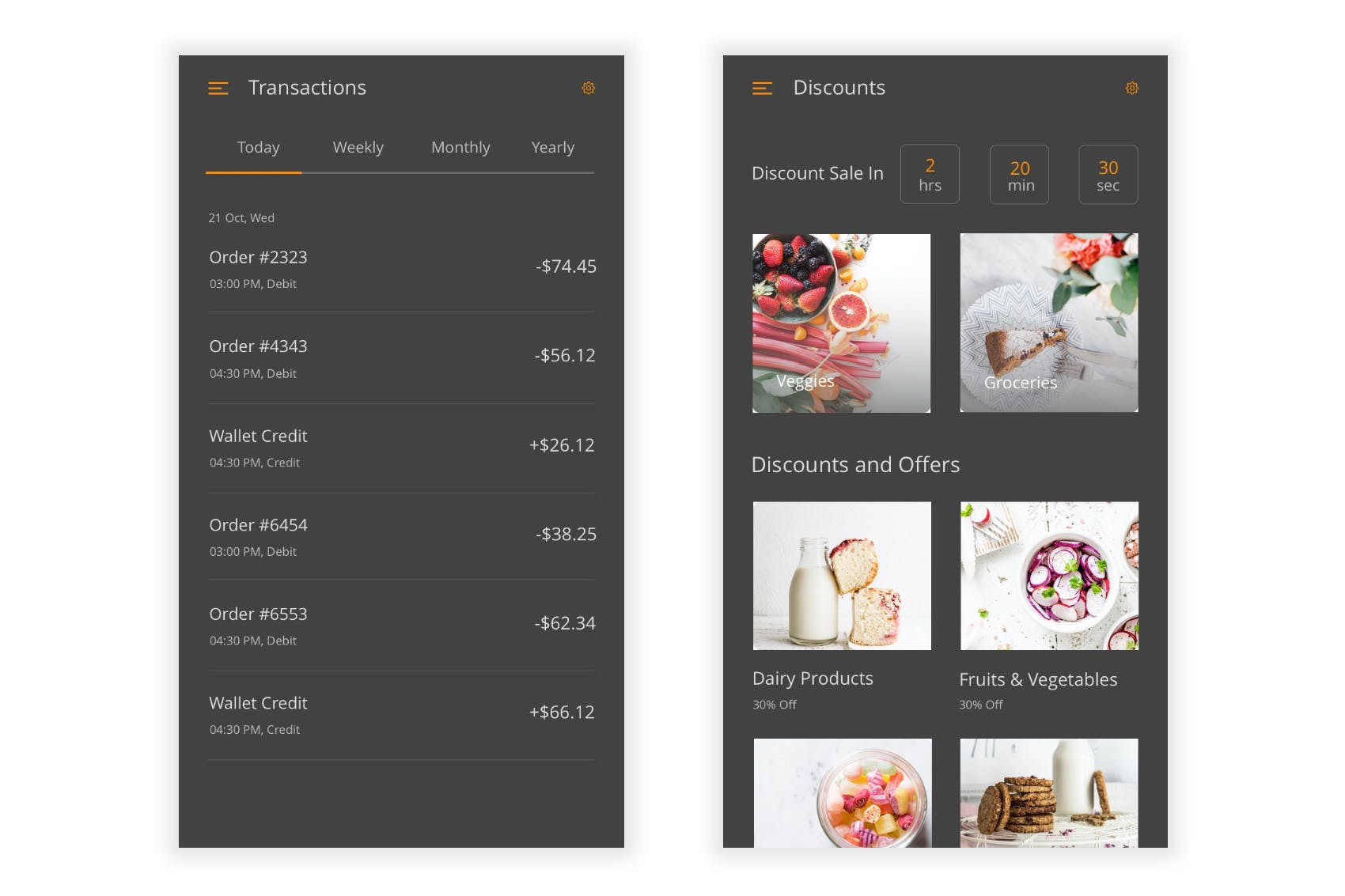This screenshot has height=896, width=1345.
Task: Switch to the Today tab
Action: [257, 147]
